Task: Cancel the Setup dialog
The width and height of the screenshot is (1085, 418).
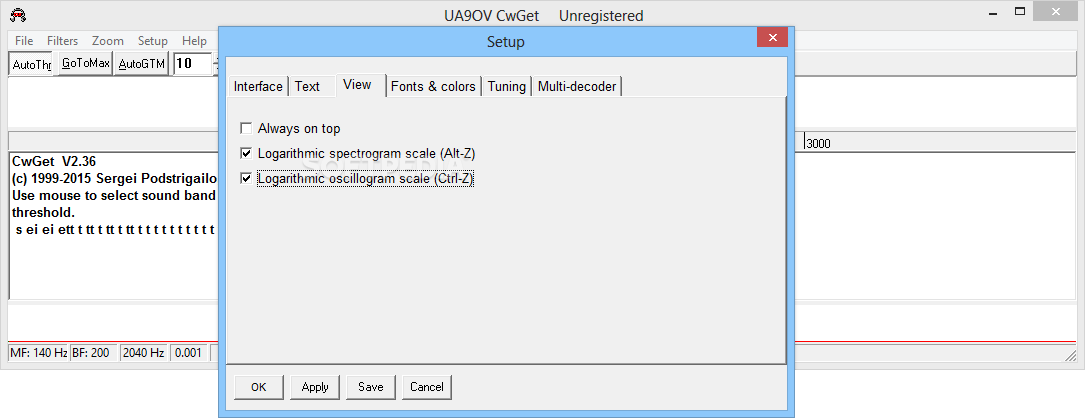Action: (427, 387)
